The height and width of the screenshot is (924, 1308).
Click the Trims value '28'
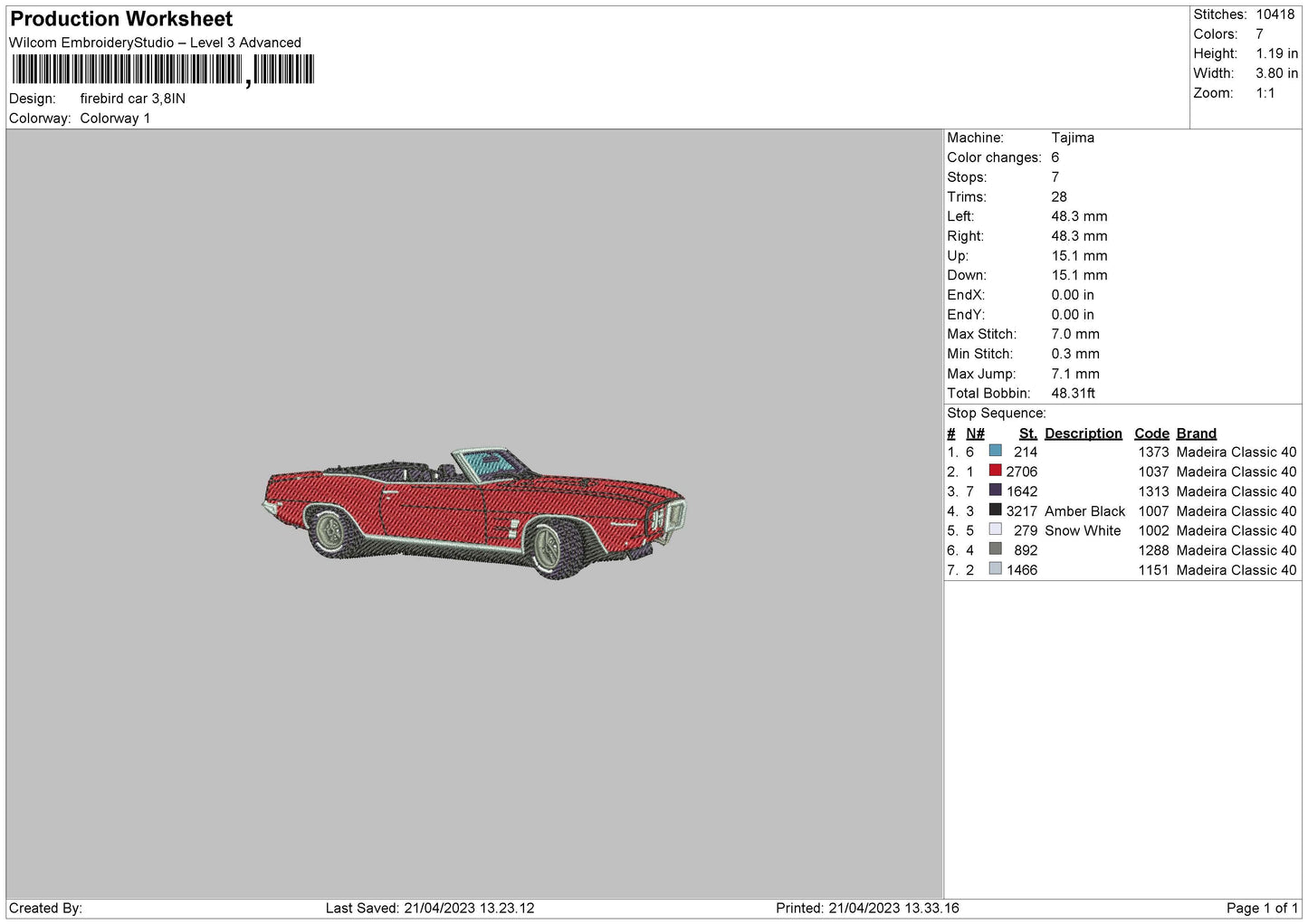(1059, 196)
